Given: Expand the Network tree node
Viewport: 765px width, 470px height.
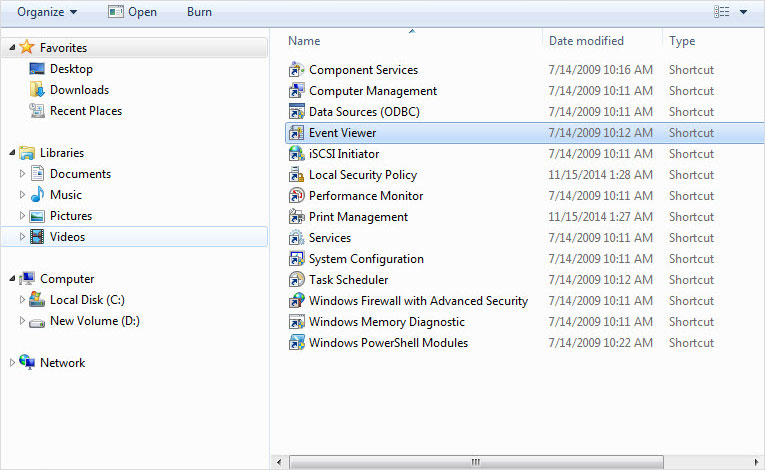Looking at the screenshot, I should pyautogui.click(x=12, y=362).
